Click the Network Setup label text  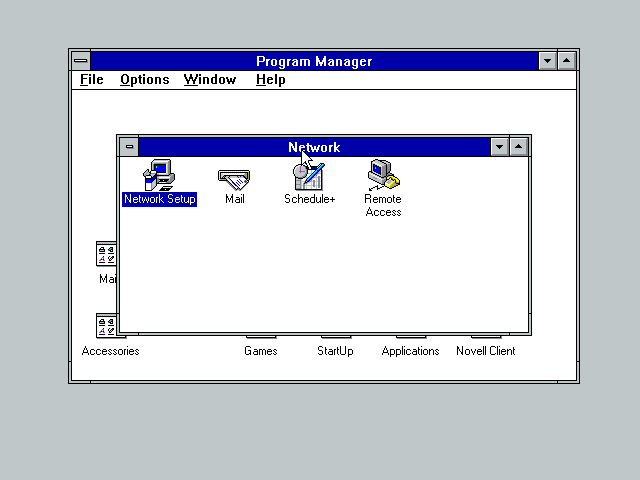(160, 199)
